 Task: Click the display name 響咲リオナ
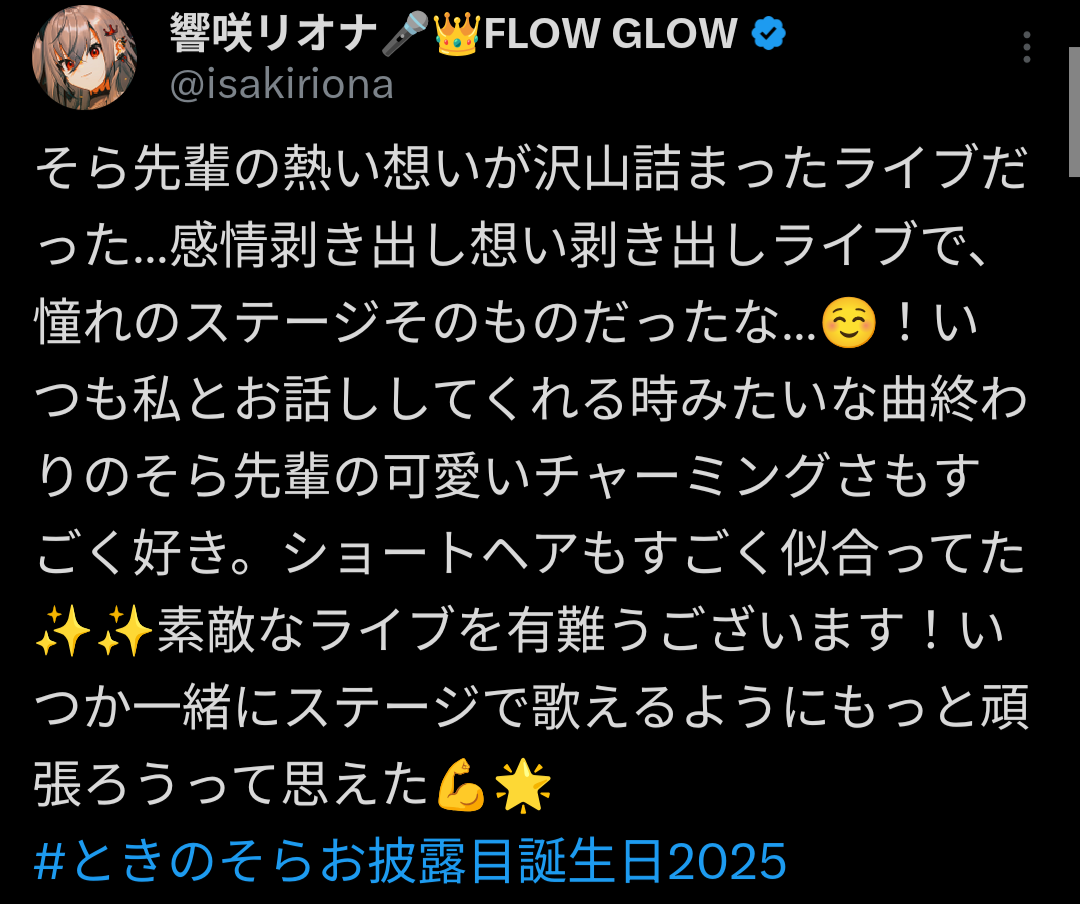pos(273,33)
